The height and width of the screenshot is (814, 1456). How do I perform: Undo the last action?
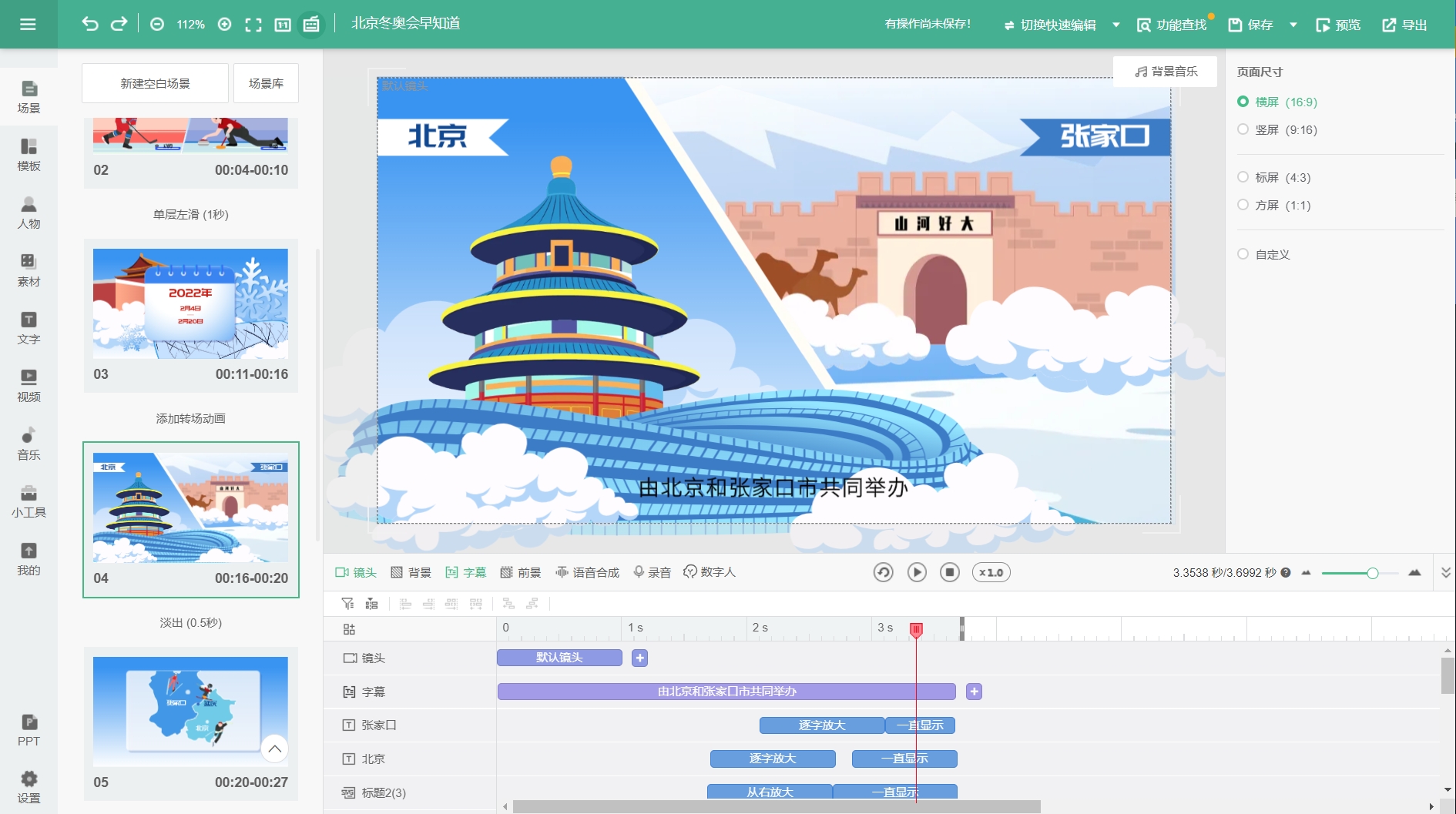pyautogui.click(x=90, y=24)
